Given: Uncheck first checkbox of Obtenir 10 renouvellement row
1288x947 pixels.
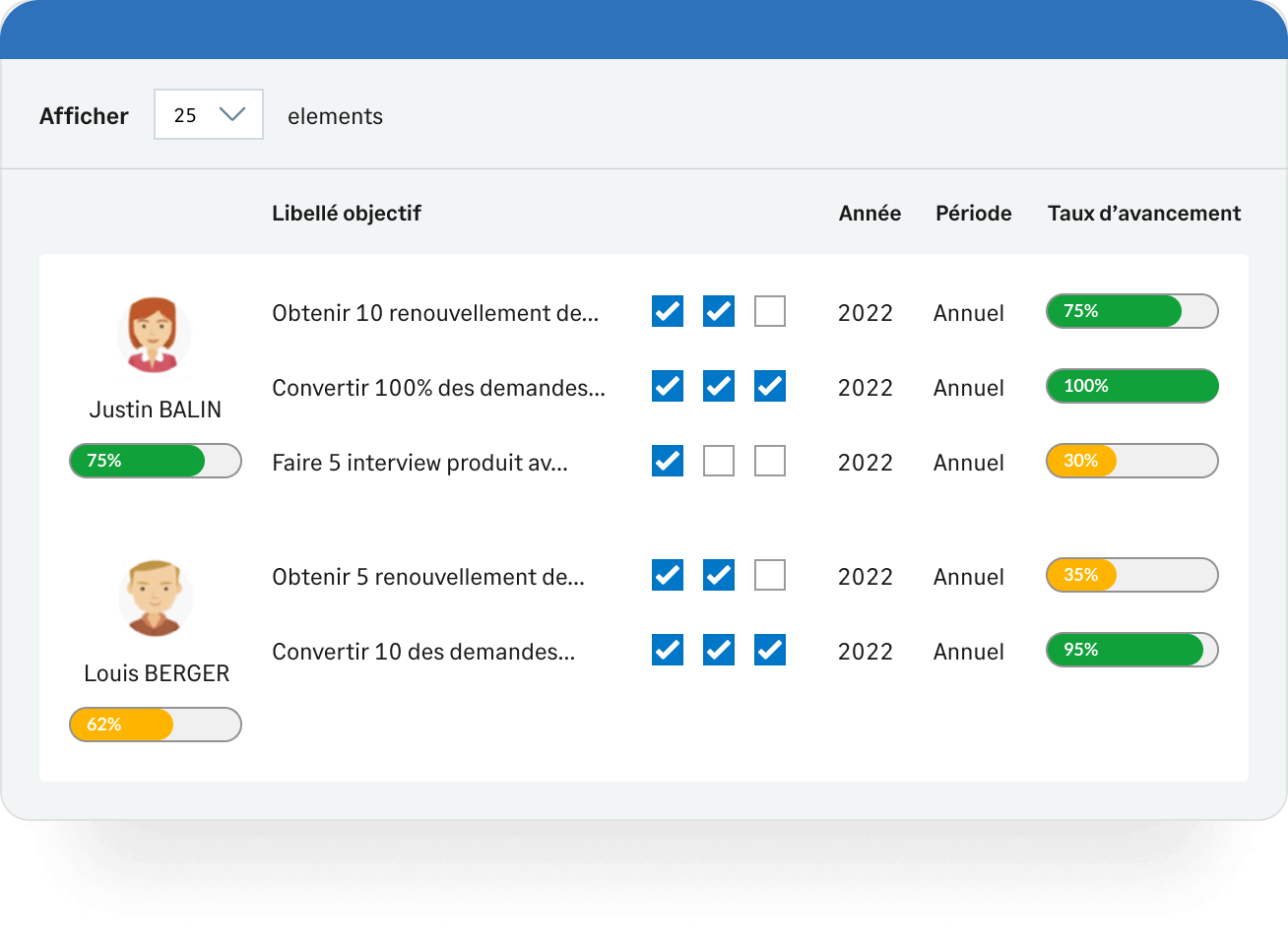Looking at the screenshot, I should point(668,311).
